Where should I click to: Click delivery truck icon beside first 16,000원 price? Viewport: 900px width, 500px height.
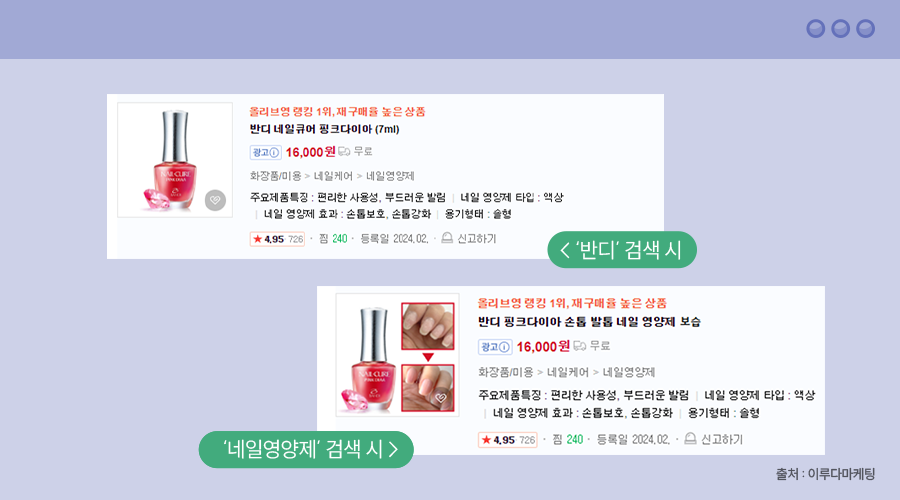344,152
